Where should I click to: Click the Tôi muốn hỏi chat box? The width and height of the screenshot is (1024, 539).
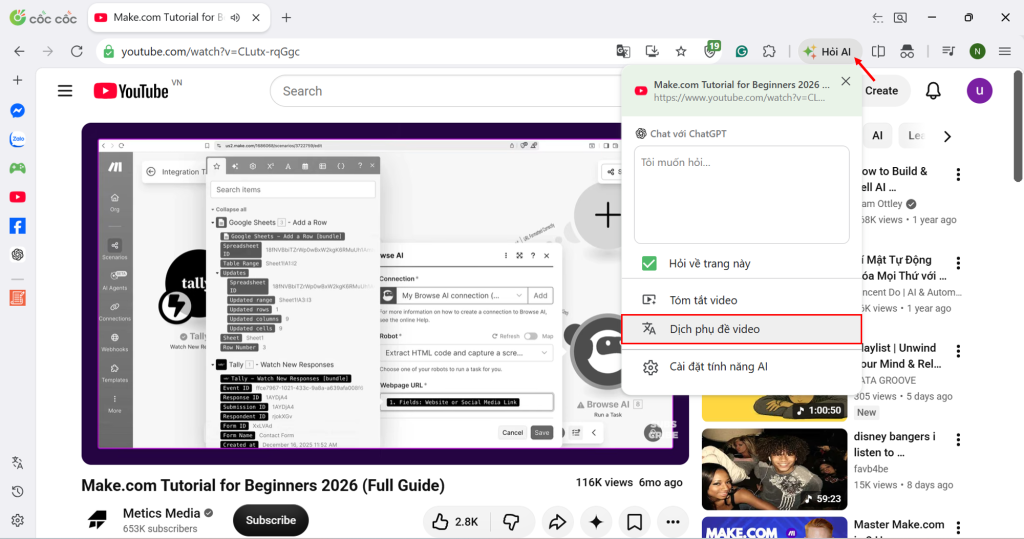click(742, 195)
